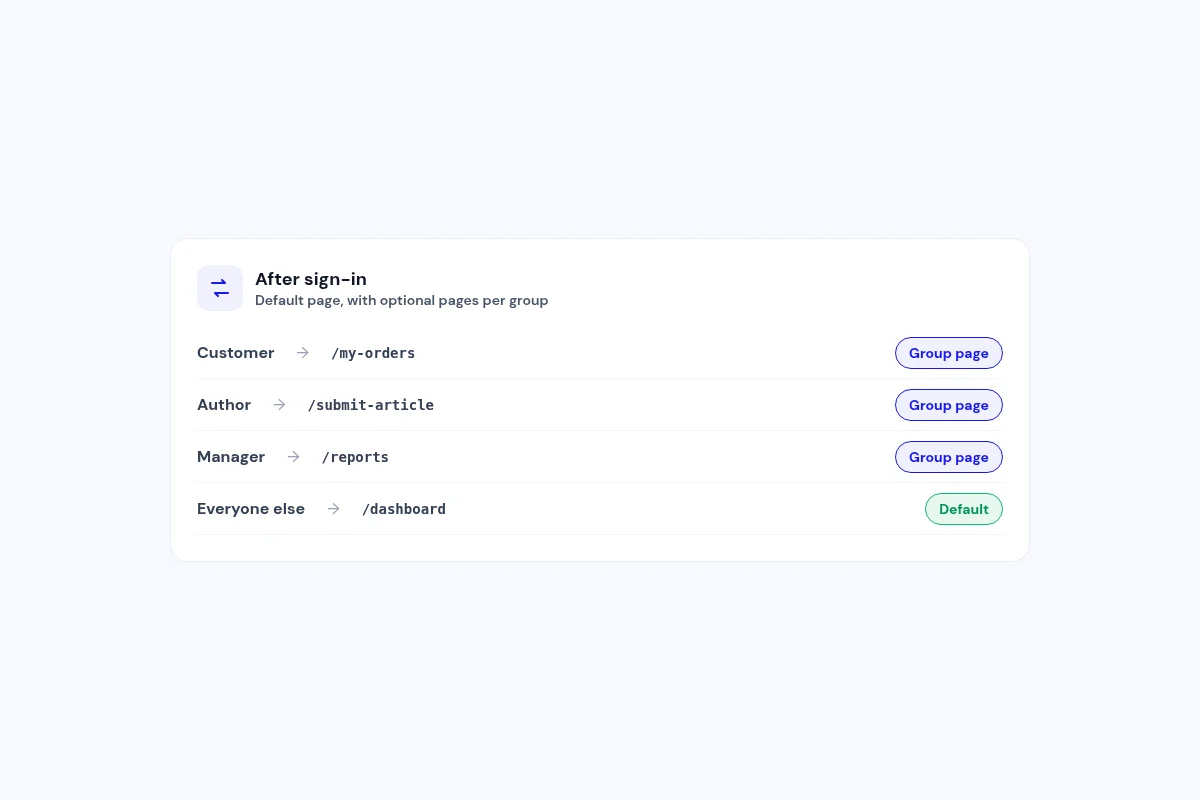Screen dimensions: 1200x800
Task: Open the /submit-article path
Action: 371,405
